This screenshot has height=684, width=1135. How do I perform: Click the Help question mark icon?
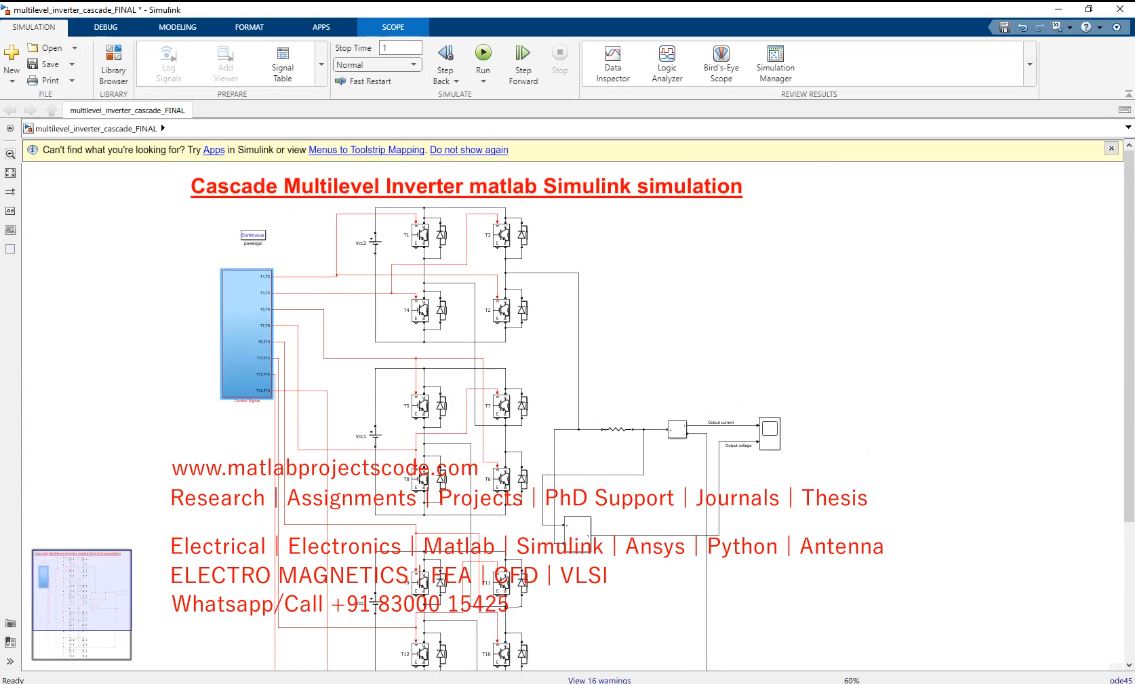(x=1086, y=27)
